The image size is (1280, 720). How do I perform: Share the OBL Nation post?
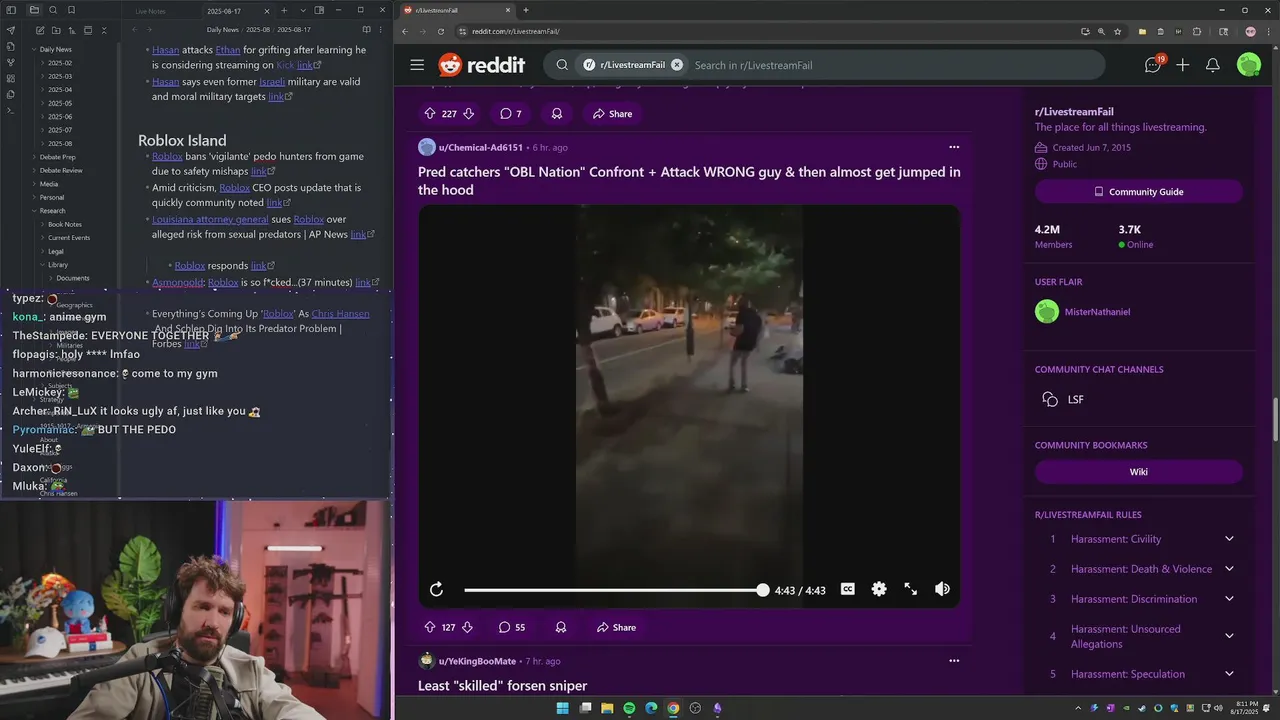pyautogui.click(x=616, y=627)
